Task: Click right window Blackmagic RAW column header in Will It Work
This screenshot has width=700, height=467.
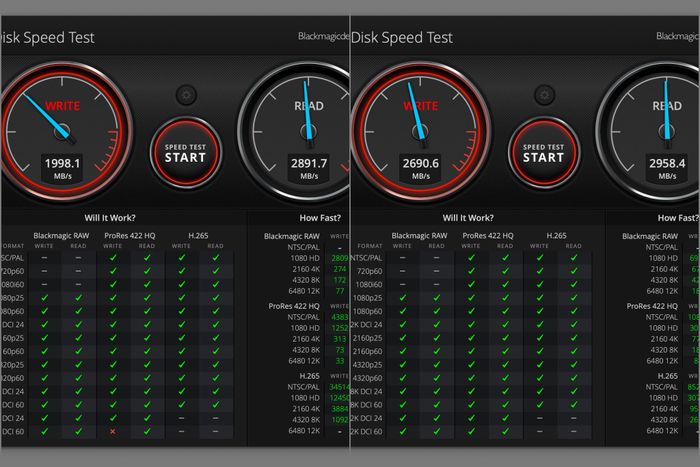Action: (x=419, y=235)
